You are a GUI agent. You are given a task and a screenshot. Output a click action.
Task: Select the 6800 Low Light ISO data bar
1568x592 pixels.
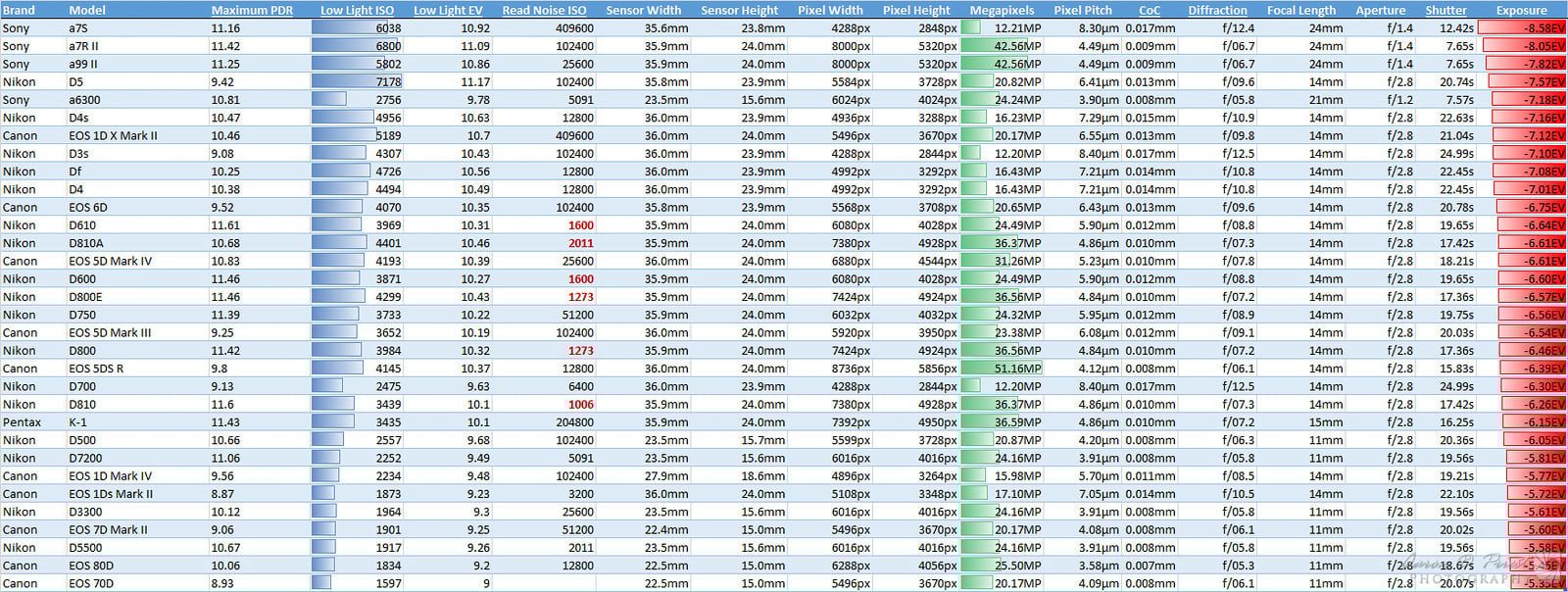click(x=357, y=46)
